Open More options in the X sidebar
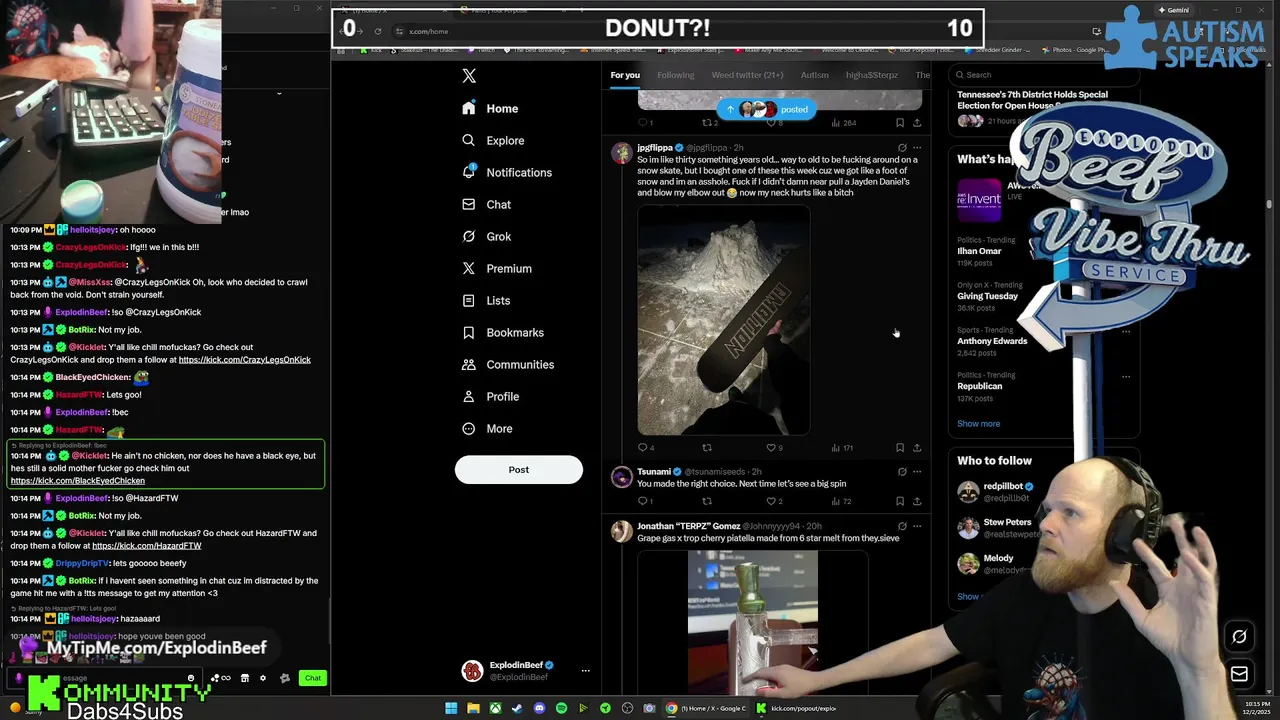 point(487,428)
